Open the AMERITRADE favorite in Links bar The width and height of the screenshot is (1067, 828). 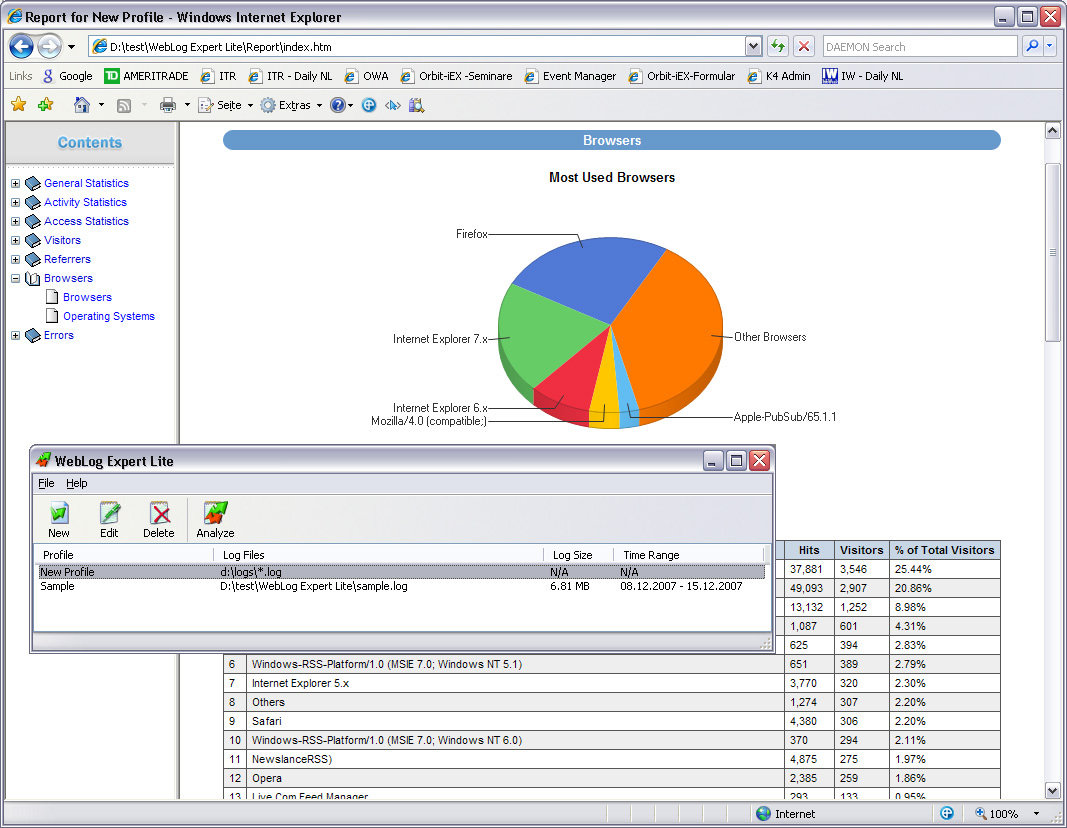point(146,76)
